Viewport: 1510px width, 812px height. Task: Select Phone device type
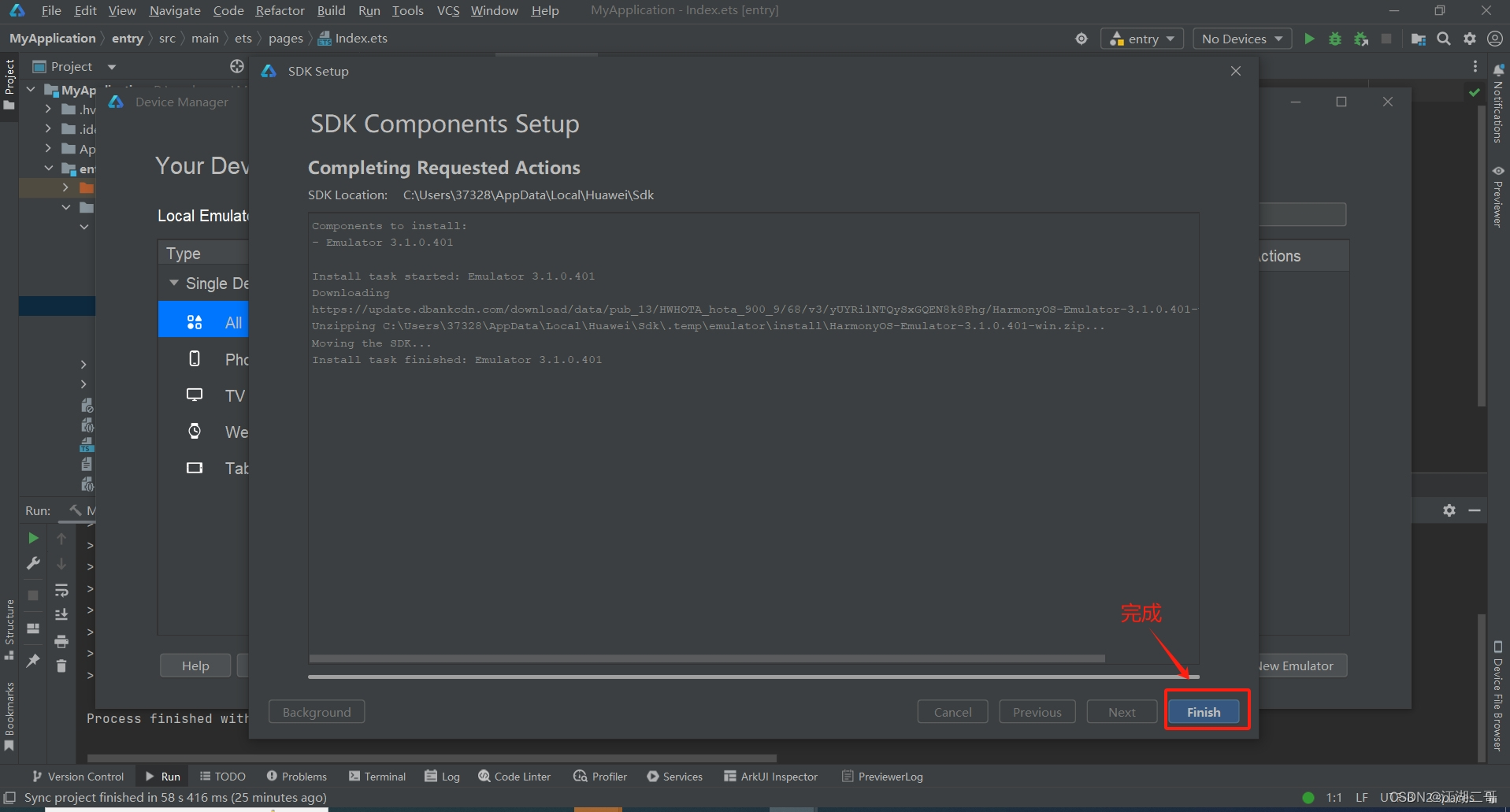click(x=203, y=359)
